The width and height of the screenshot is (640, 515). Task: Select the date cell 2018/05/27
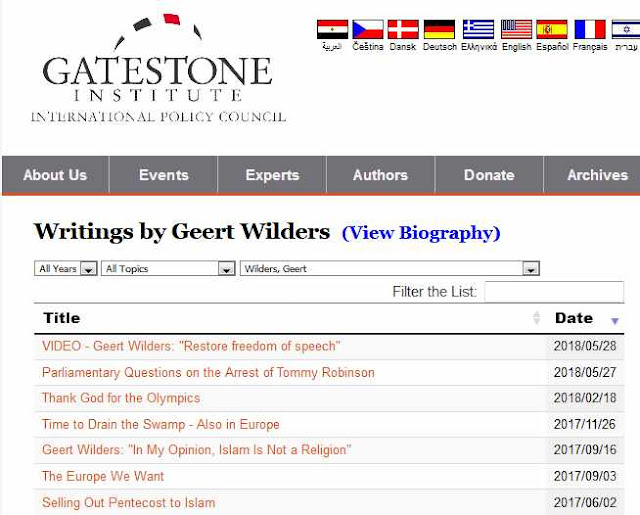click(585, 372)
